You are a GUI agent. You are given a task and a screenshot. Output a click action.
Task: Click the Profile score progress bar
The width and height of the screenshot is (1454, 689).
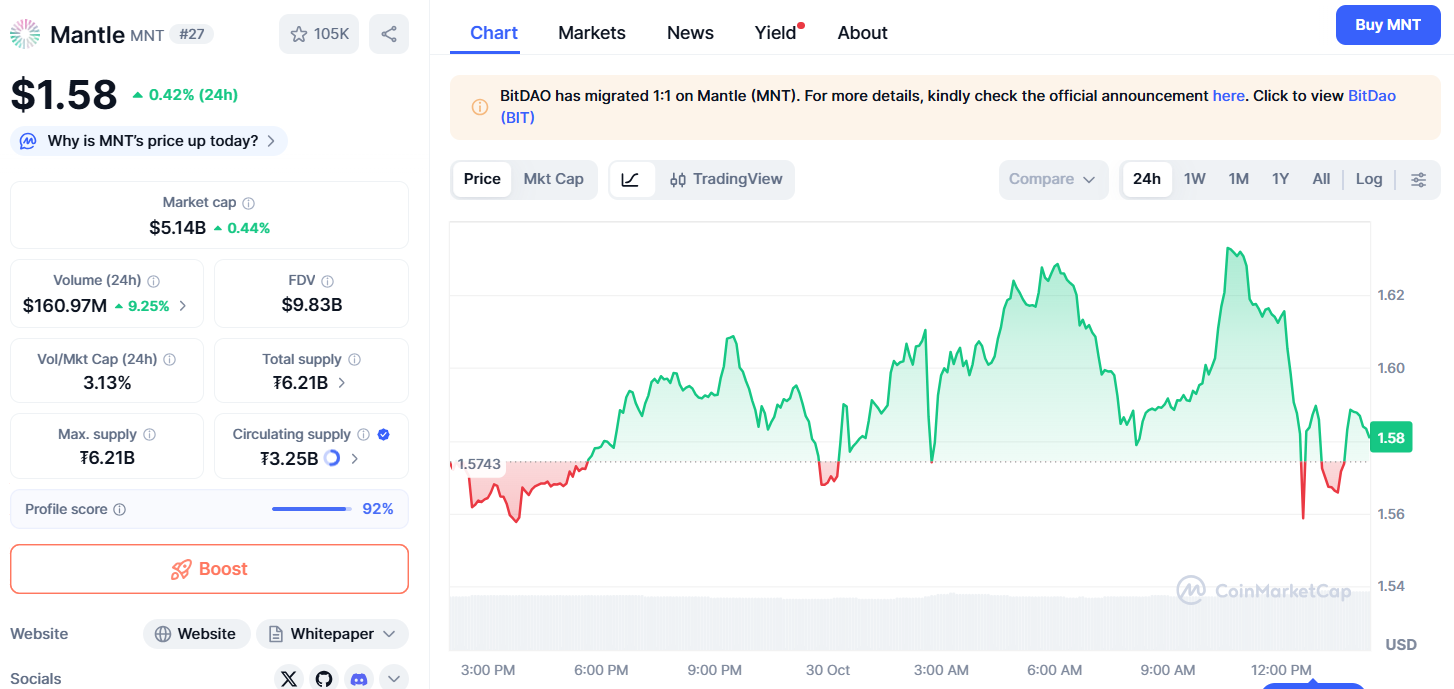pos(310,509)
